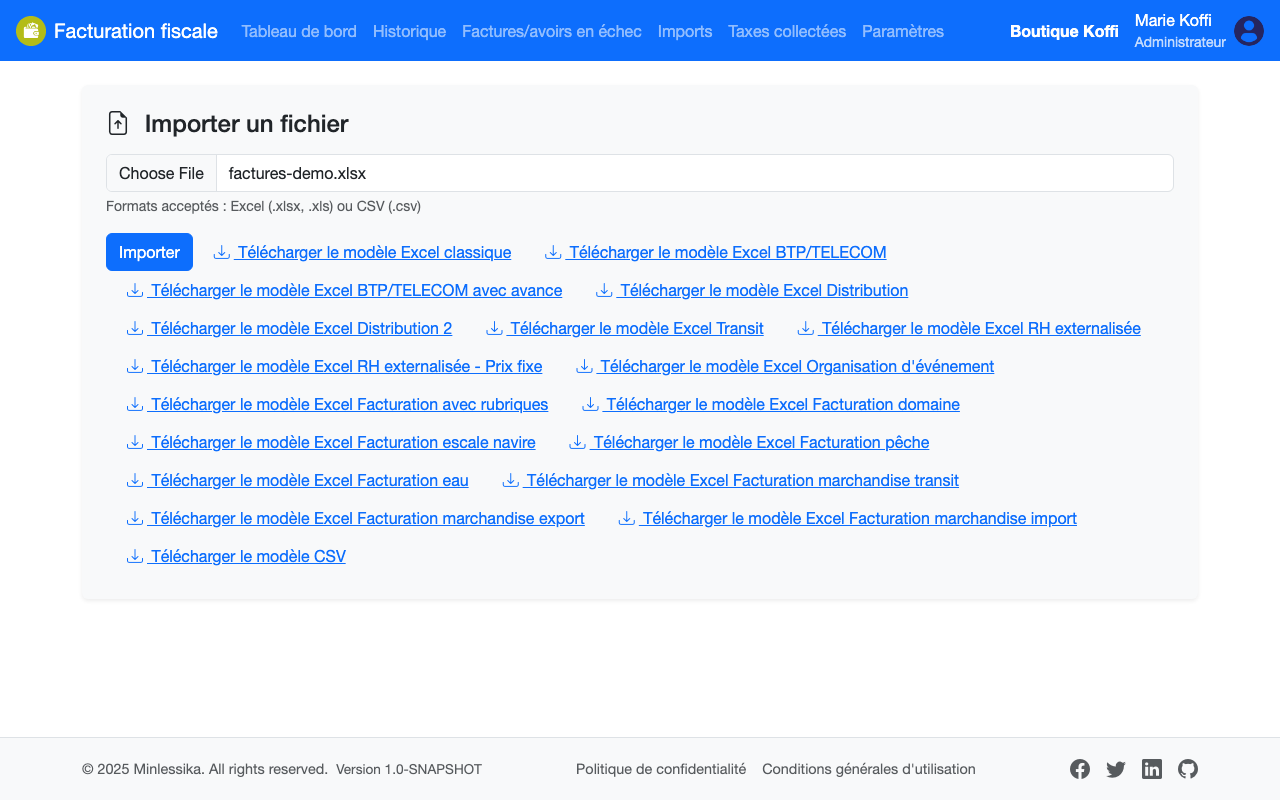
Task: Open the Historique page
Action: pos(409,31)
